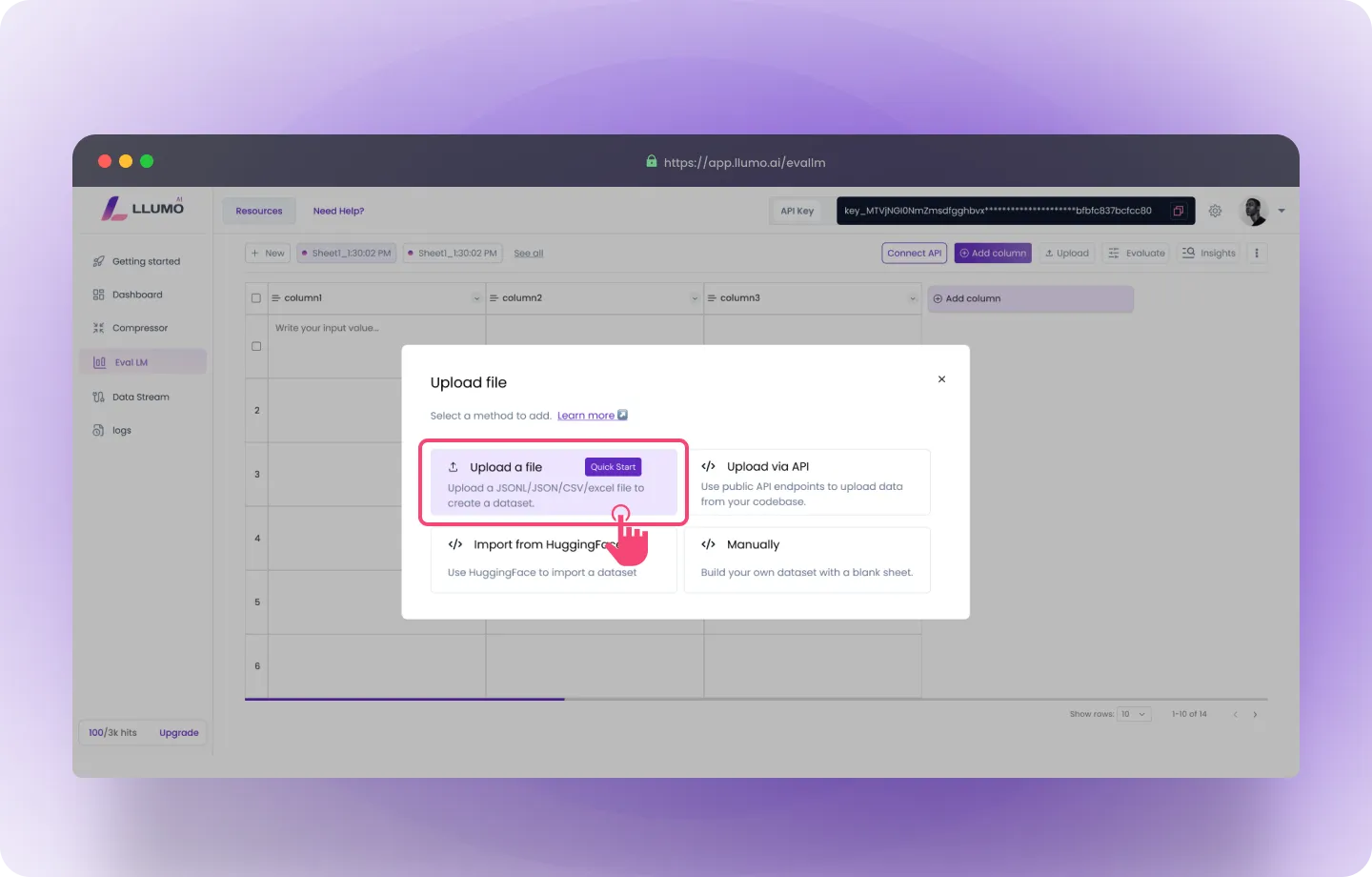Toggle the select-all checkbox in table header
Screen dimensions: 1372x877
point(256,298)
